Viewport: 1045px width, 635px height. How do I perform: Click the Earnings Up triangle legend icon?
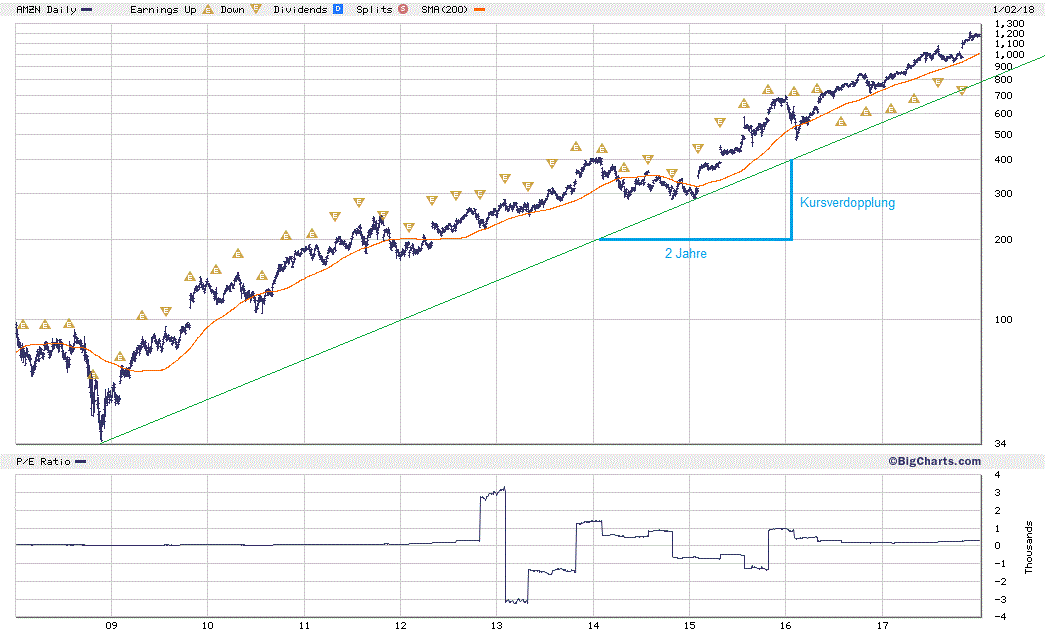click(x=208, y=9)
